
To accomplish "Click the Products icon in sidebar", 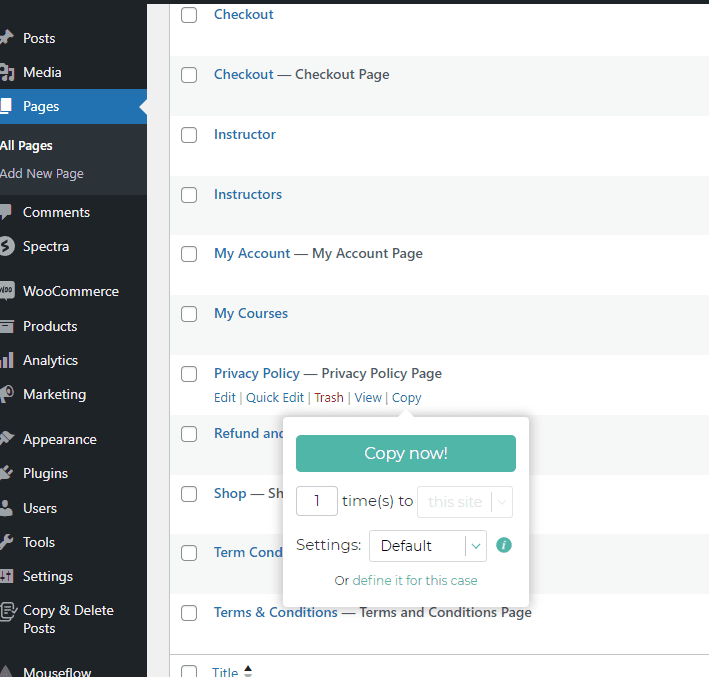I will coord(6,326).
